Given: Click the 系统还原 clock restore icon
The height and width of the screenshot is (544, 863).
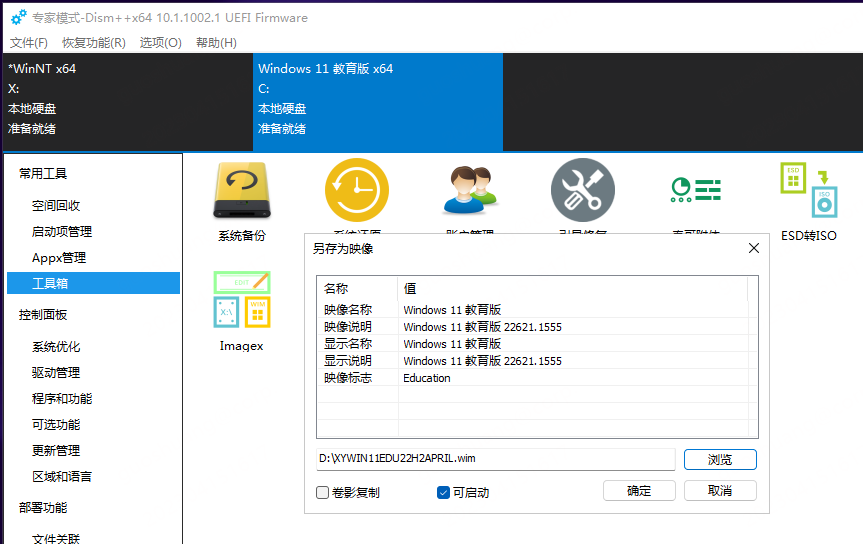Looking at the screenshot, I should pos(356,190).
